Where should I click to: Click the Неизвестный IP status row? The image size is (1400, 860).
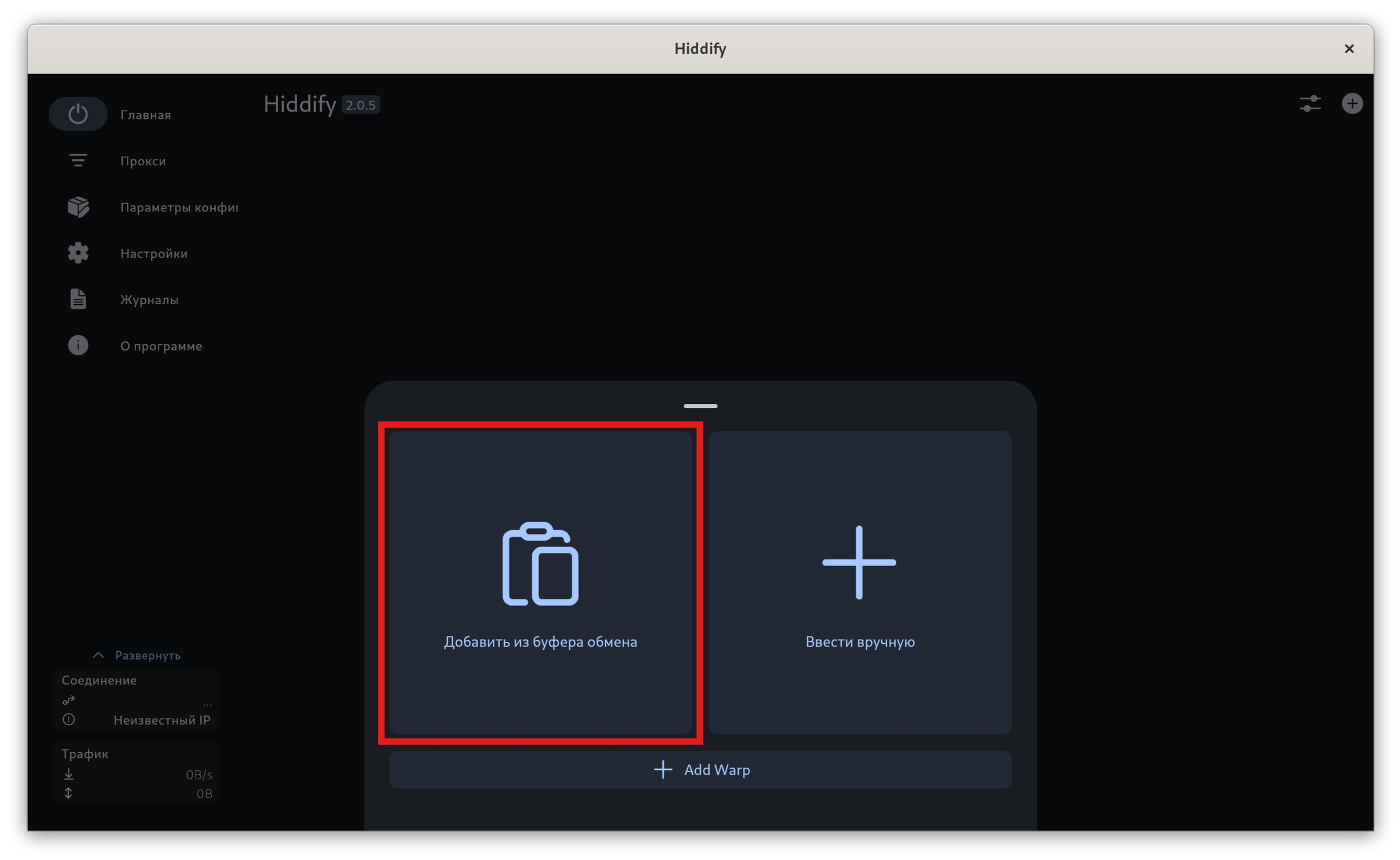pyautogui.click(x=161, y=720)
